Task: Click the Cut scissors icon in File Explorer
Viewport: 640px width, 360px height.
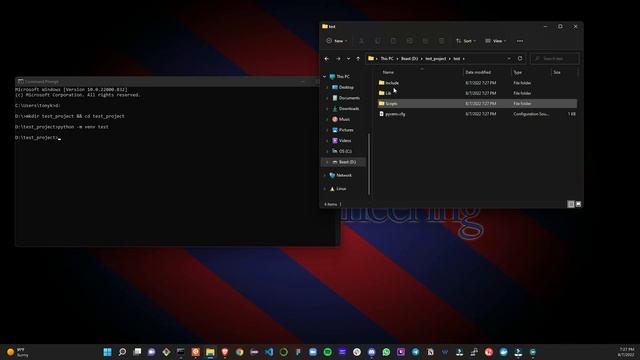Action: point(361,41)
